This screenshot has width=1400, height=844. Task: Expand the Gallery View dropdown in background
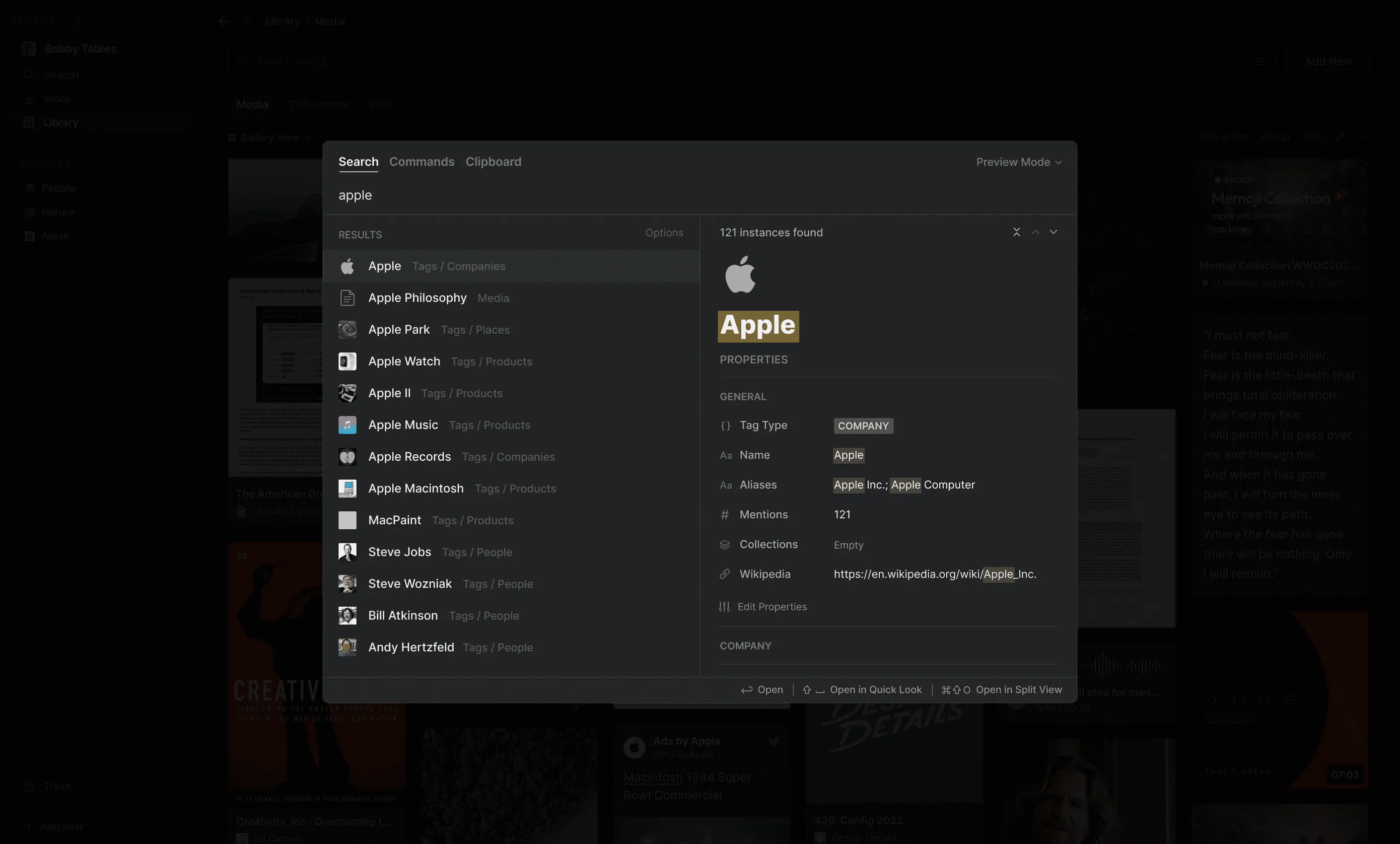coord(270,138)
